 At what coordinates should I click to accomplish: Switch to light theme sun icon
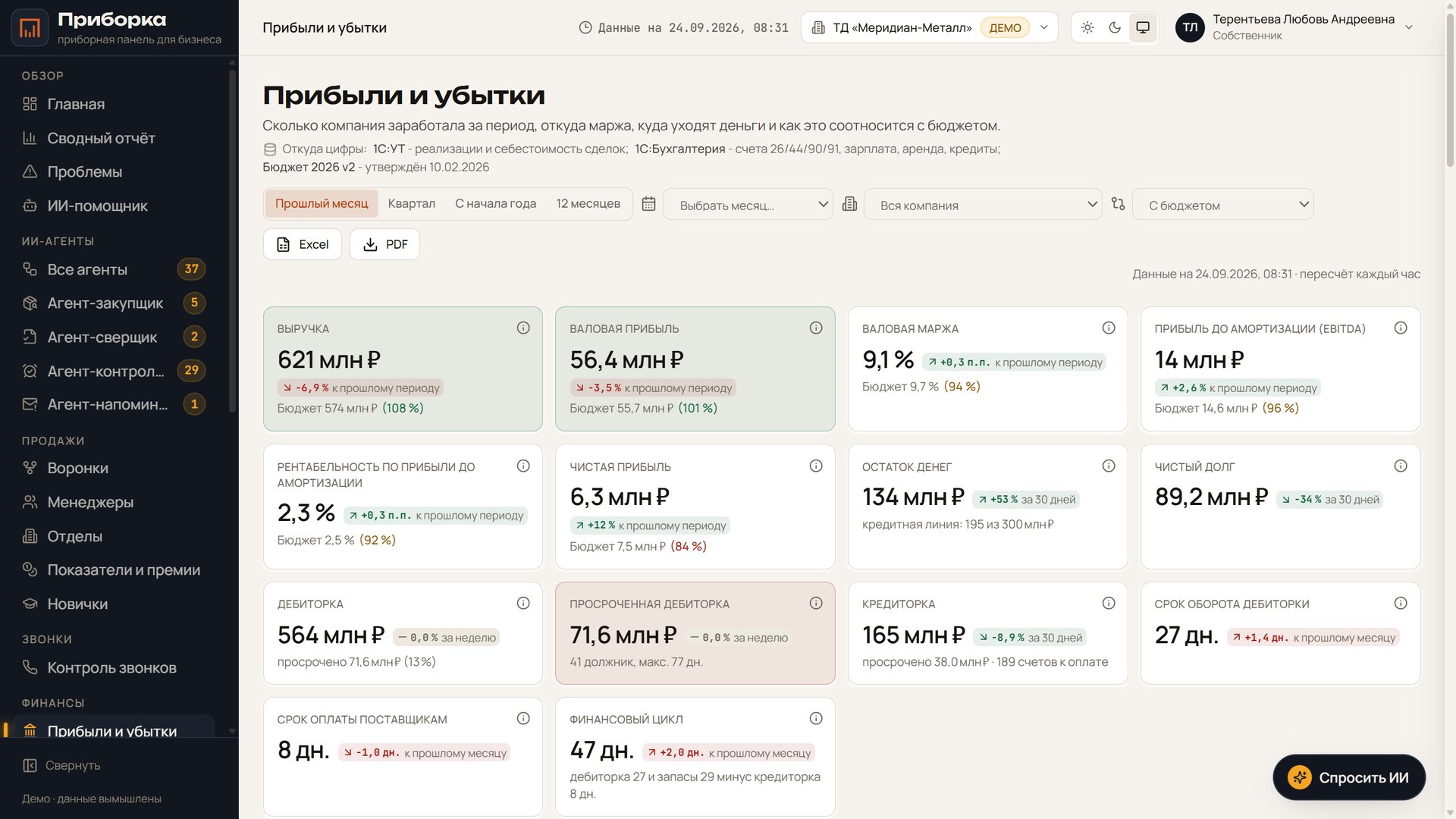(x=1087, y=27)
